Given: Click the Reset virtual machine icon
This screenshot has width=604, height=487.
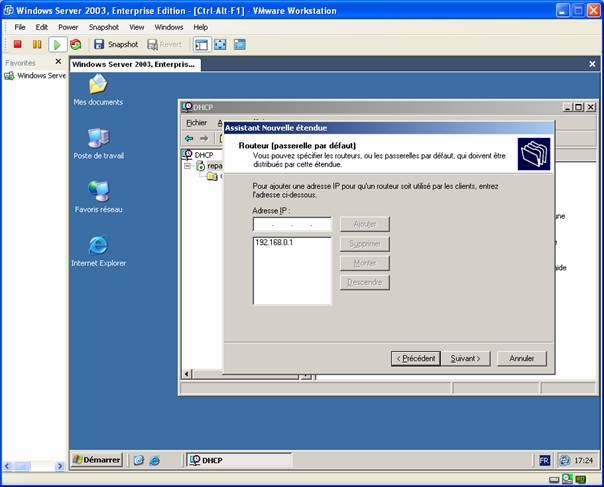Looking at the screenshot, I should 76,44.
